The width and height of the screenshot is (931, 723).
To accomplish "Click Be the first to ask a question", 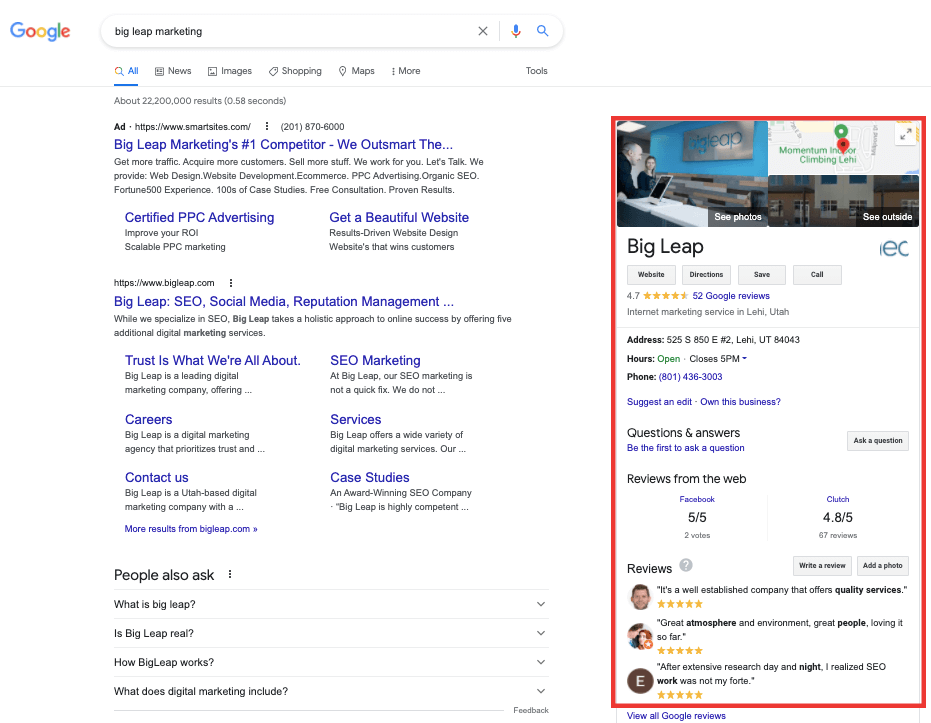I will coord(685,448).
